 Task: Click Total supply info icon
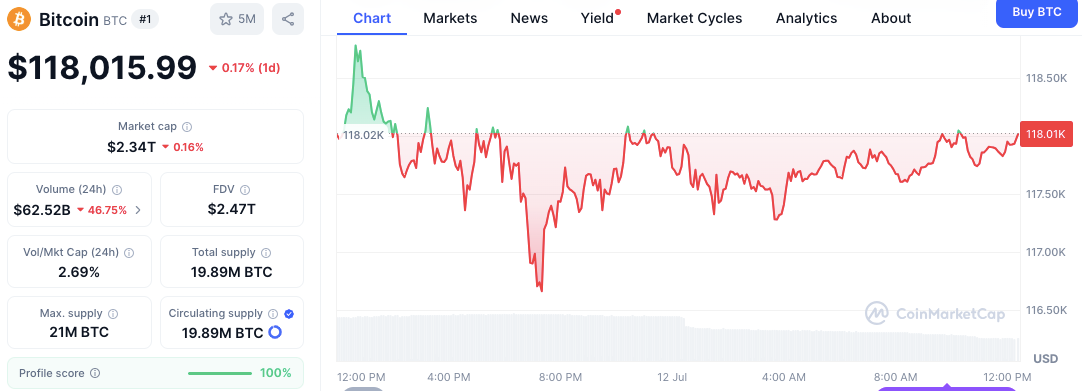click(266, 253)
